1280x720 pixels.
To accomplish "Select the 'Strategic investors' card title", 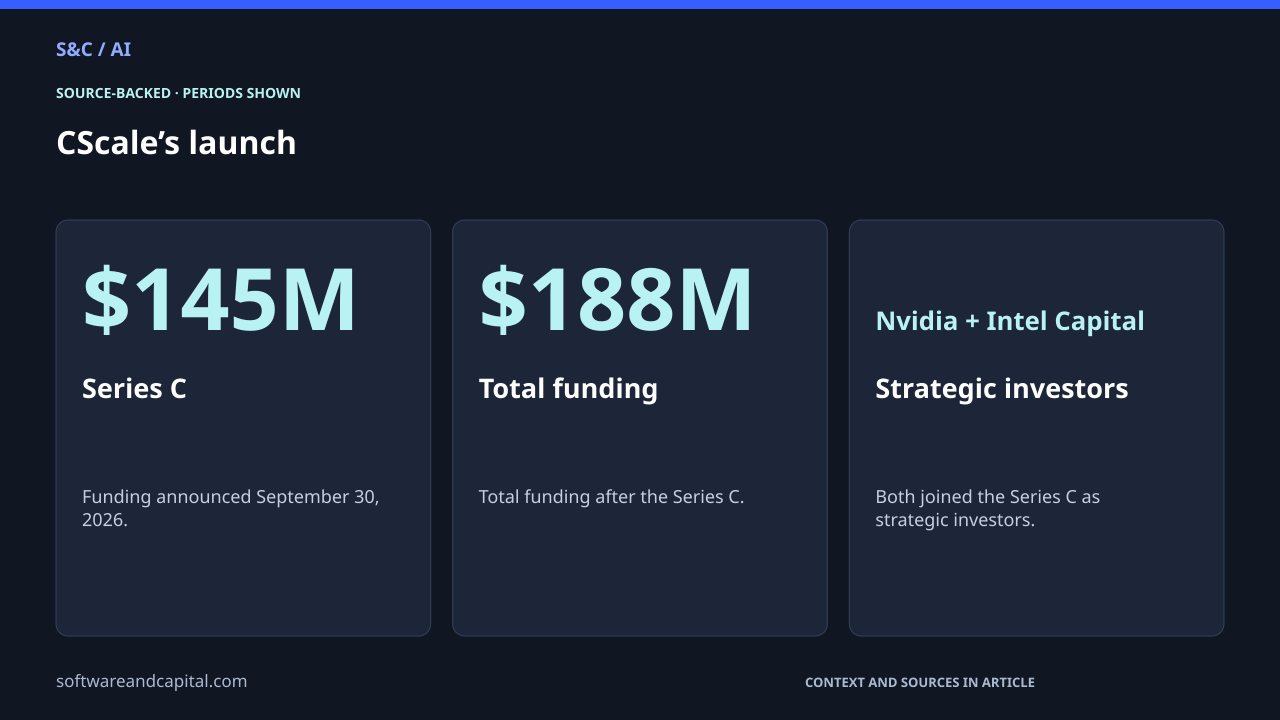I will pos(1002,388).
